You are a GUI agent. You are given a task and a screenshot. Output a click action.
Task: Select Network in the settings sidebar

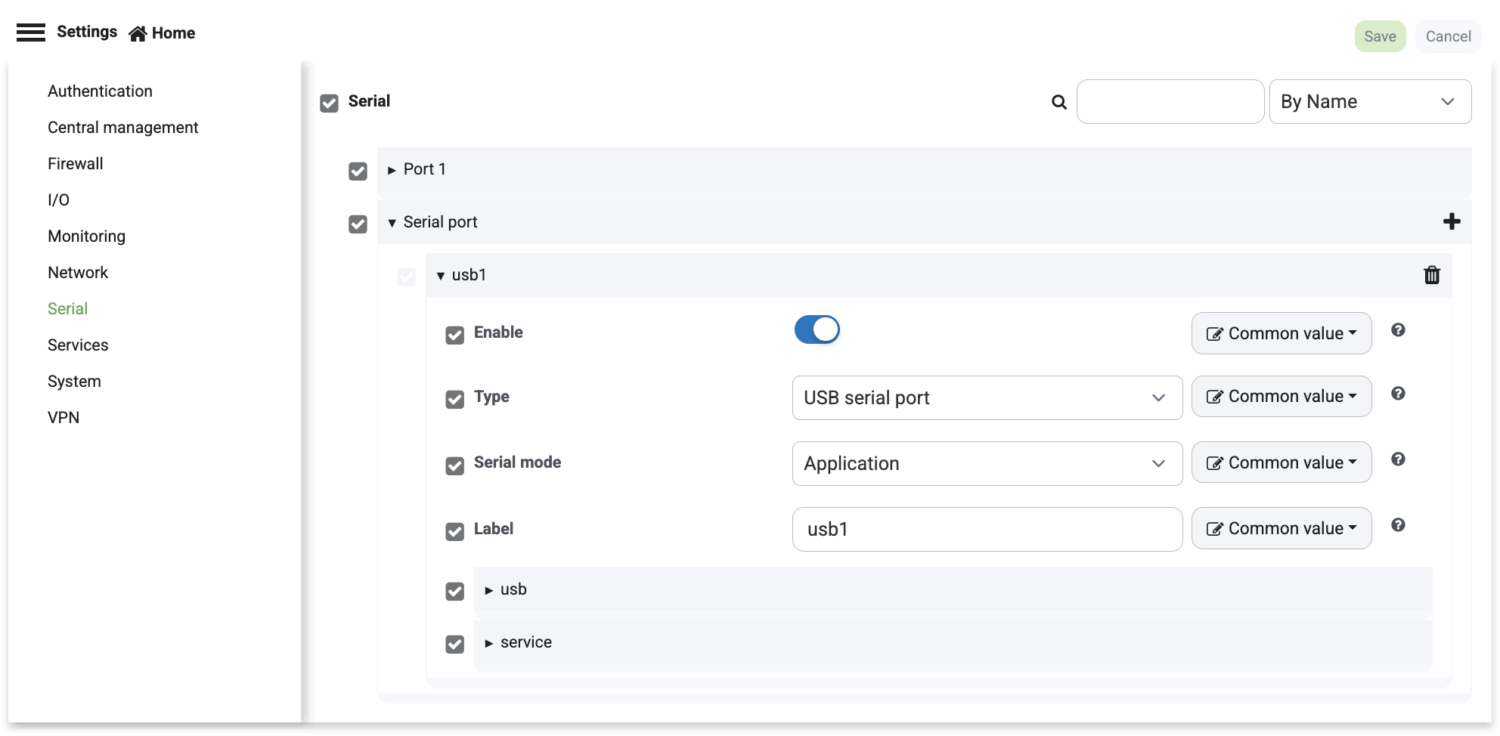[78, 273]
